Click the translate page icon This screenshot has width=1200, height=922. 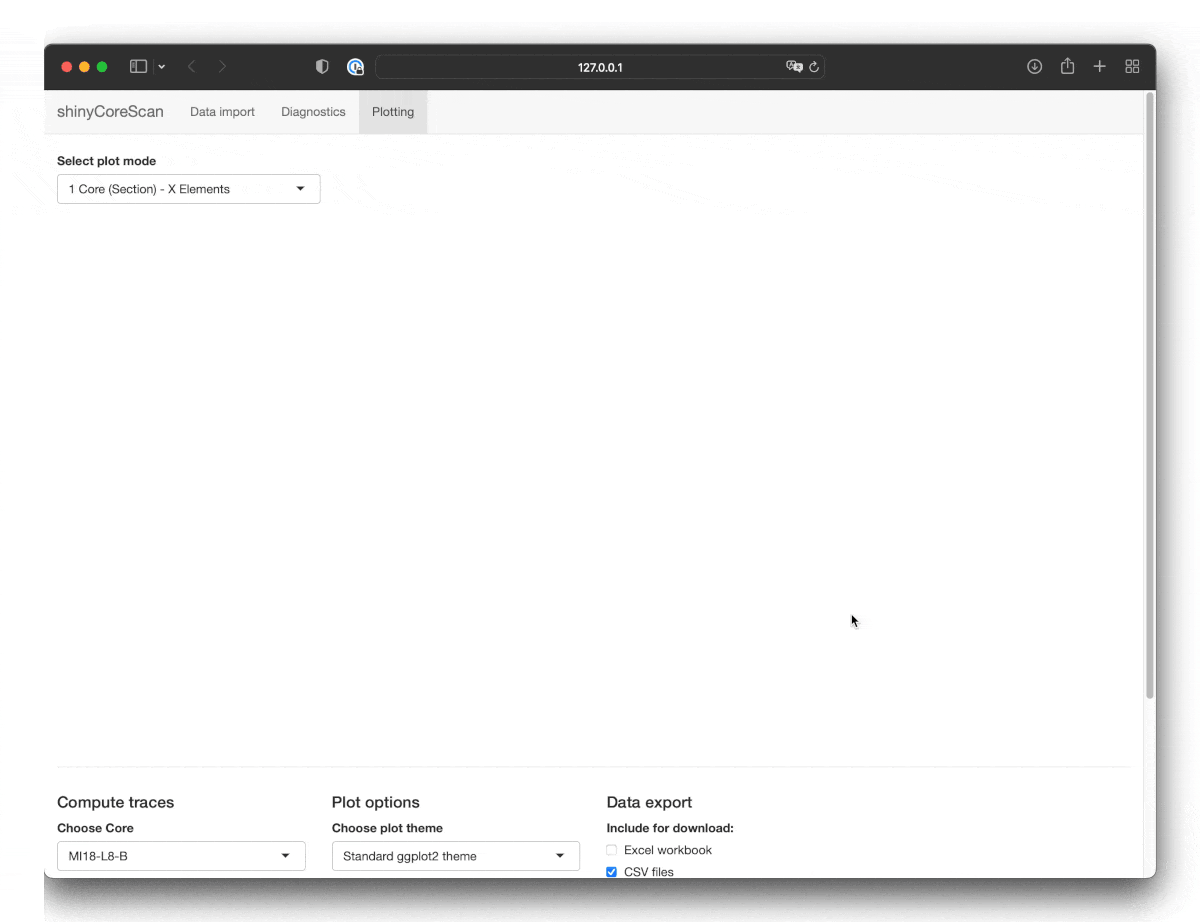(x=794, y=67)
